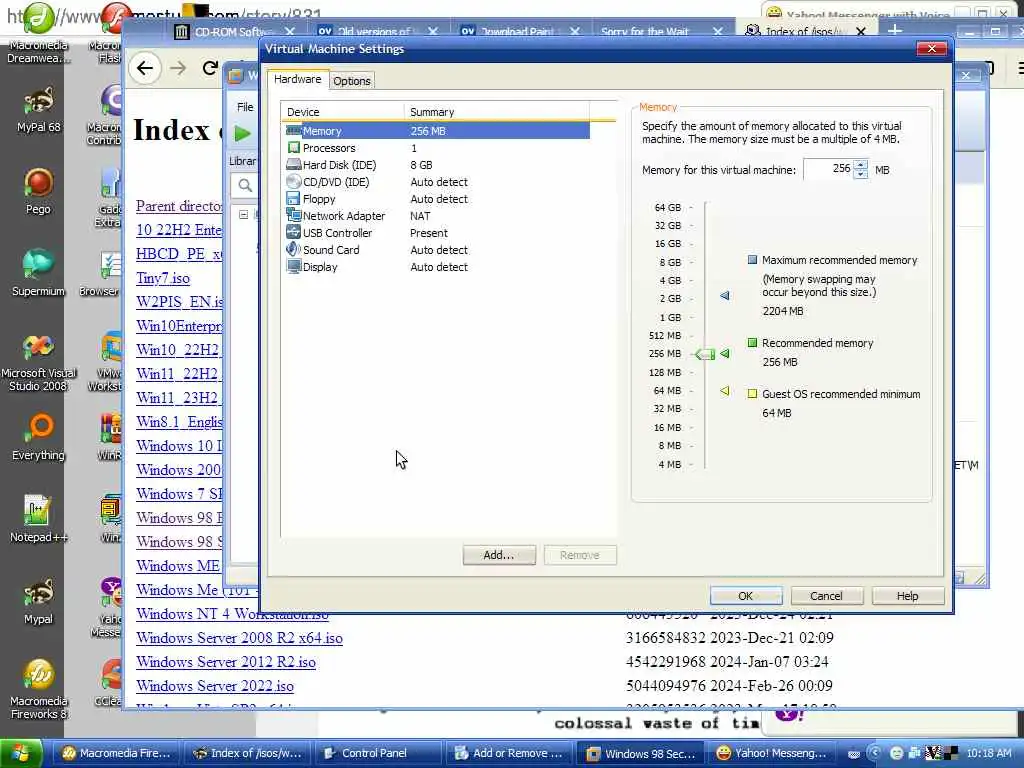Screen dimensions: 1024x768
Task: Open the Windows Server 2022.iso link
Action: 215,686
